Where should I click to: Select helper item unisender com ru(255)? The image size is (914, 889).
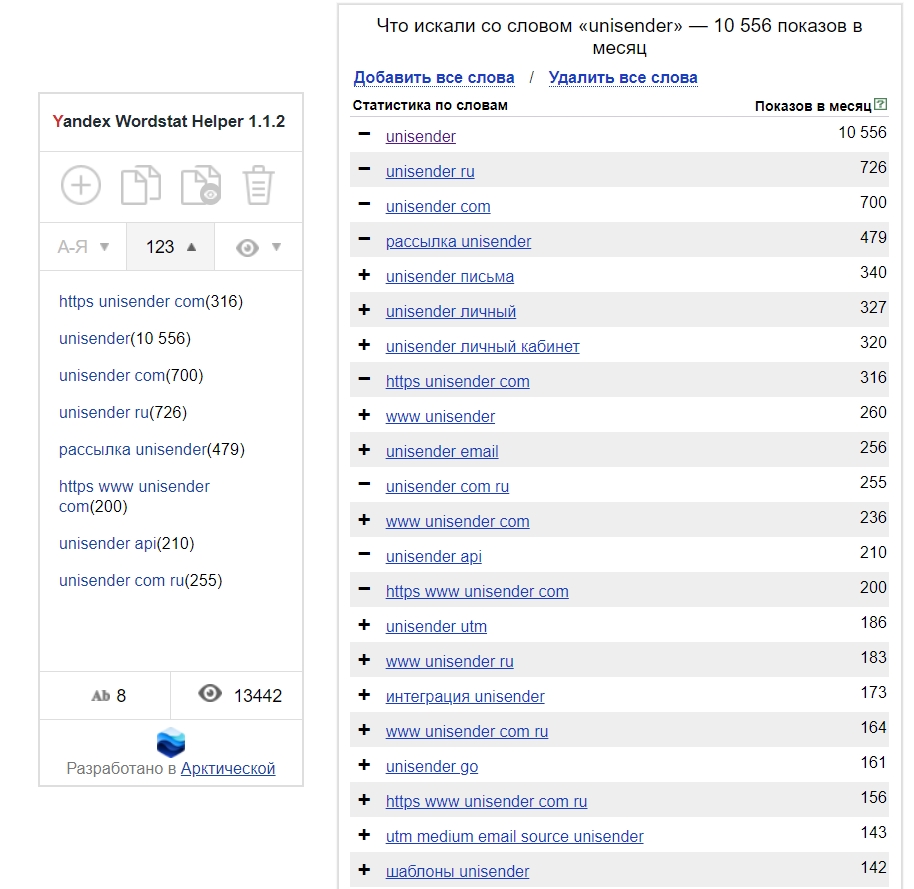click(x=140, y=581)
